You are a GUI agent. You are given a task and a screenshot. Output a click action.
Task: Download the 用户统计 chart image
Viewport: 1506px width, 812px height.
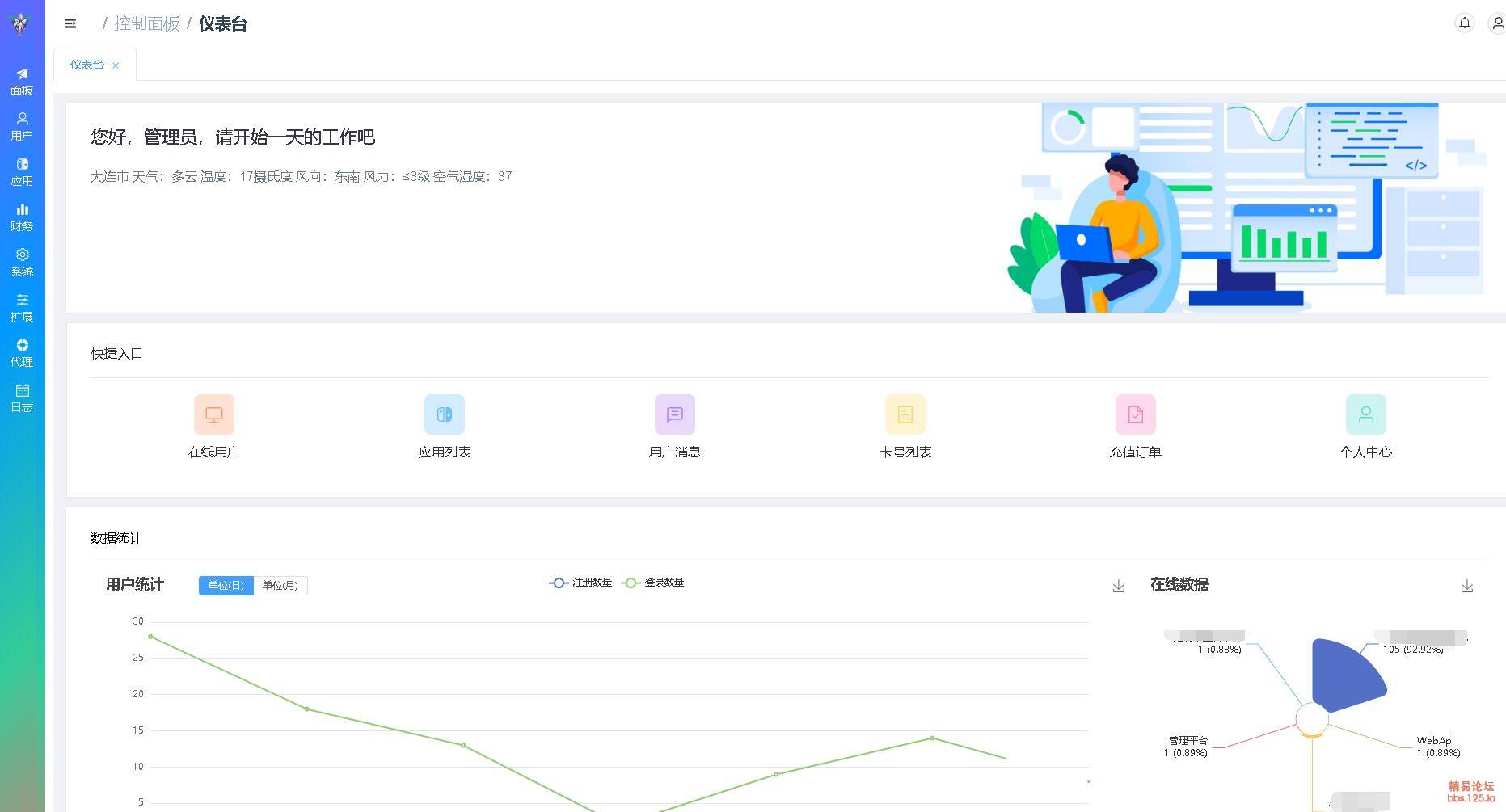coord(1118,587)
